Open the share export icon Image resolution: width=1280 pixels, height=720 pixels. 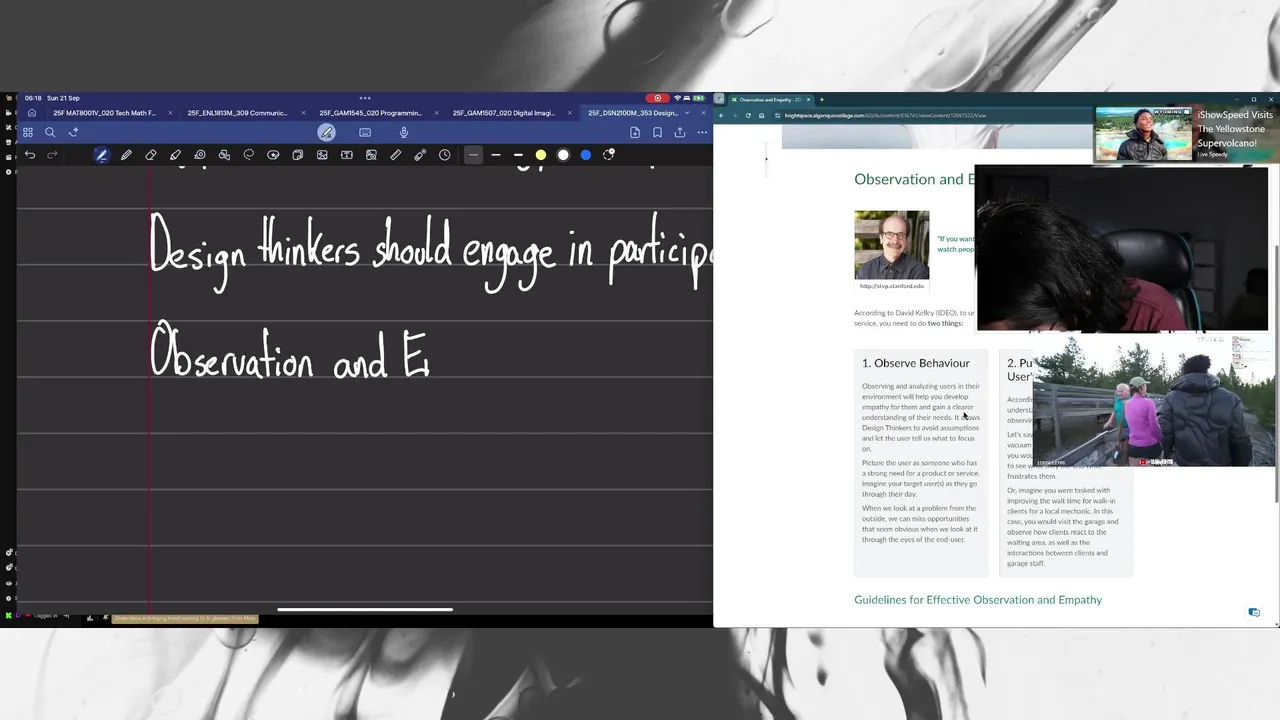pos(680,132)
